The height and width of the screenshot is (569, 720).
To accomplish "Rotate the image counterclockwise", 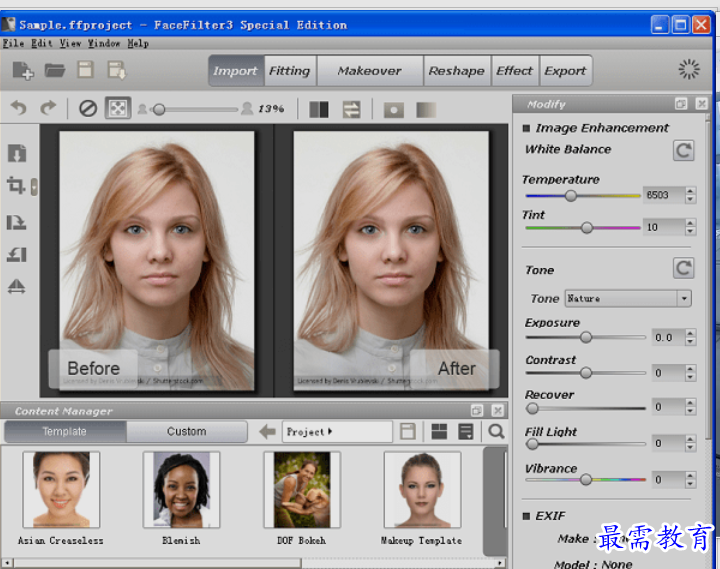I will point(17,254).
